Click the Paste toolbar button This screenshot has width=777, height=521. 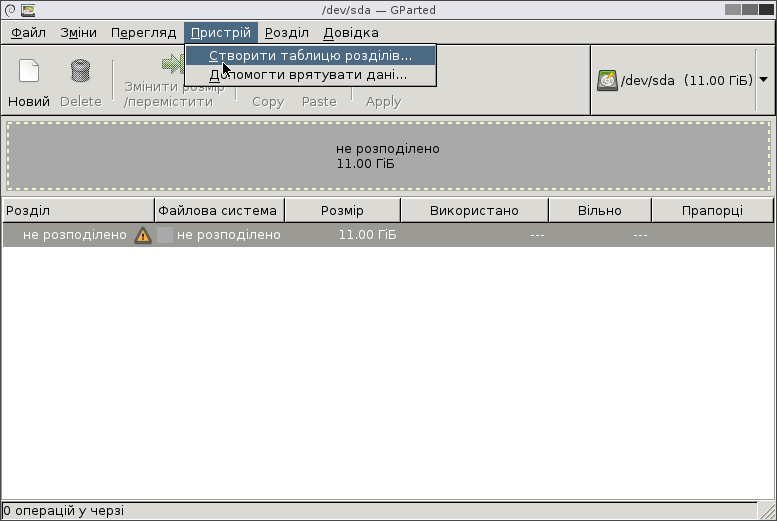pos(319,102)
